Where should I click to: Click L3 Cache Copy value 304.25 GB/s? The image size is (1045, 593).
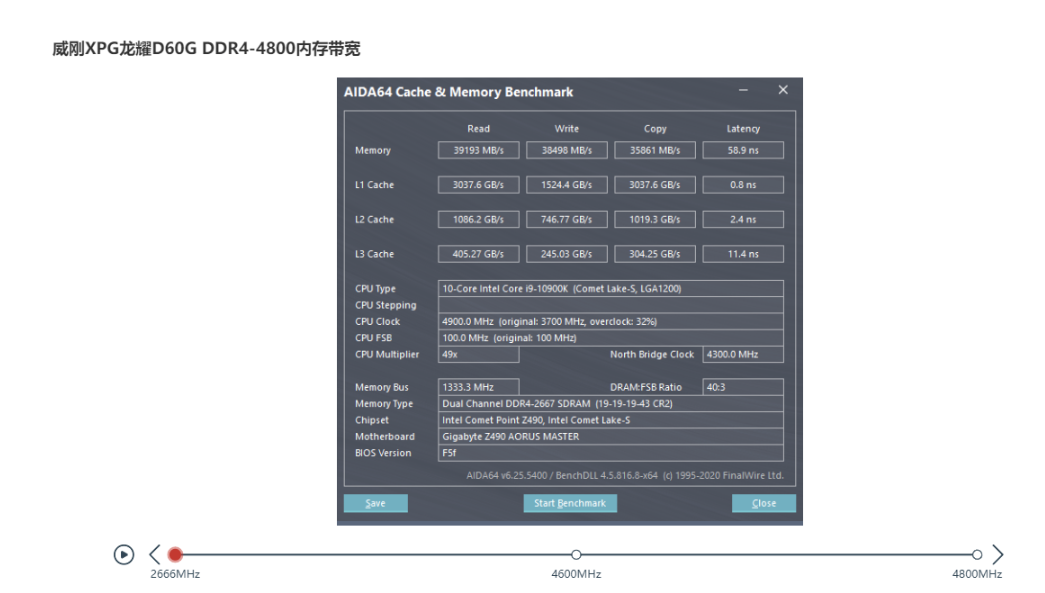point(654,254)
